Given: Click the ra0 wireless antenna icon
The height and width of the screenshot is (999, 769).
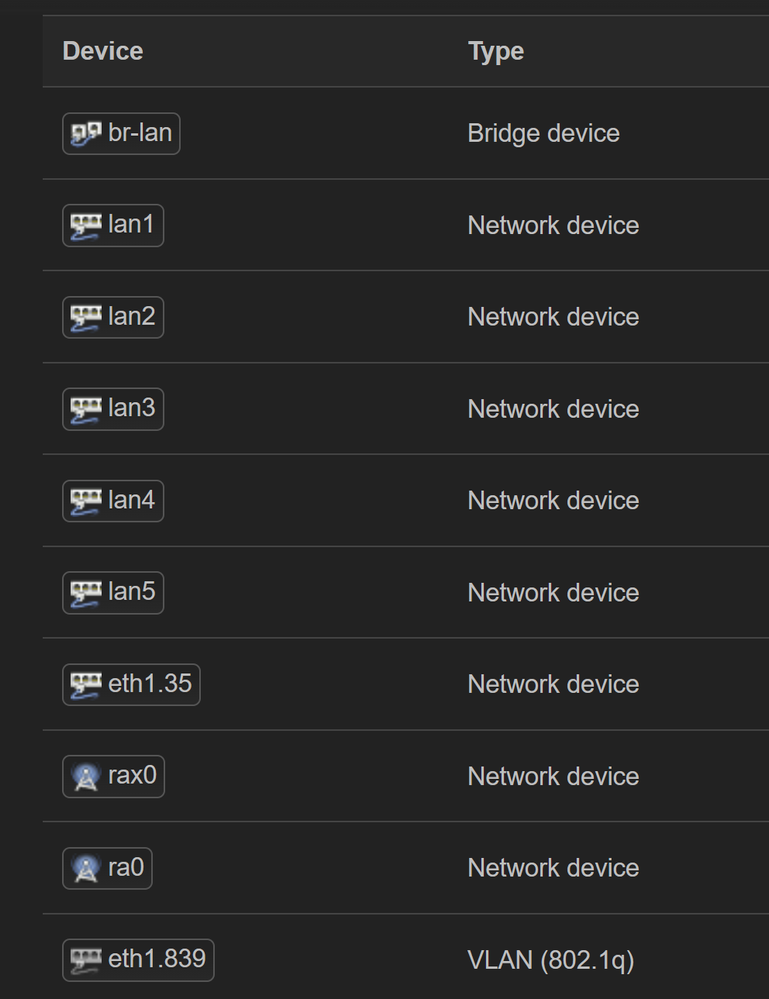Looking at the screenshot, I should (85, 869).
